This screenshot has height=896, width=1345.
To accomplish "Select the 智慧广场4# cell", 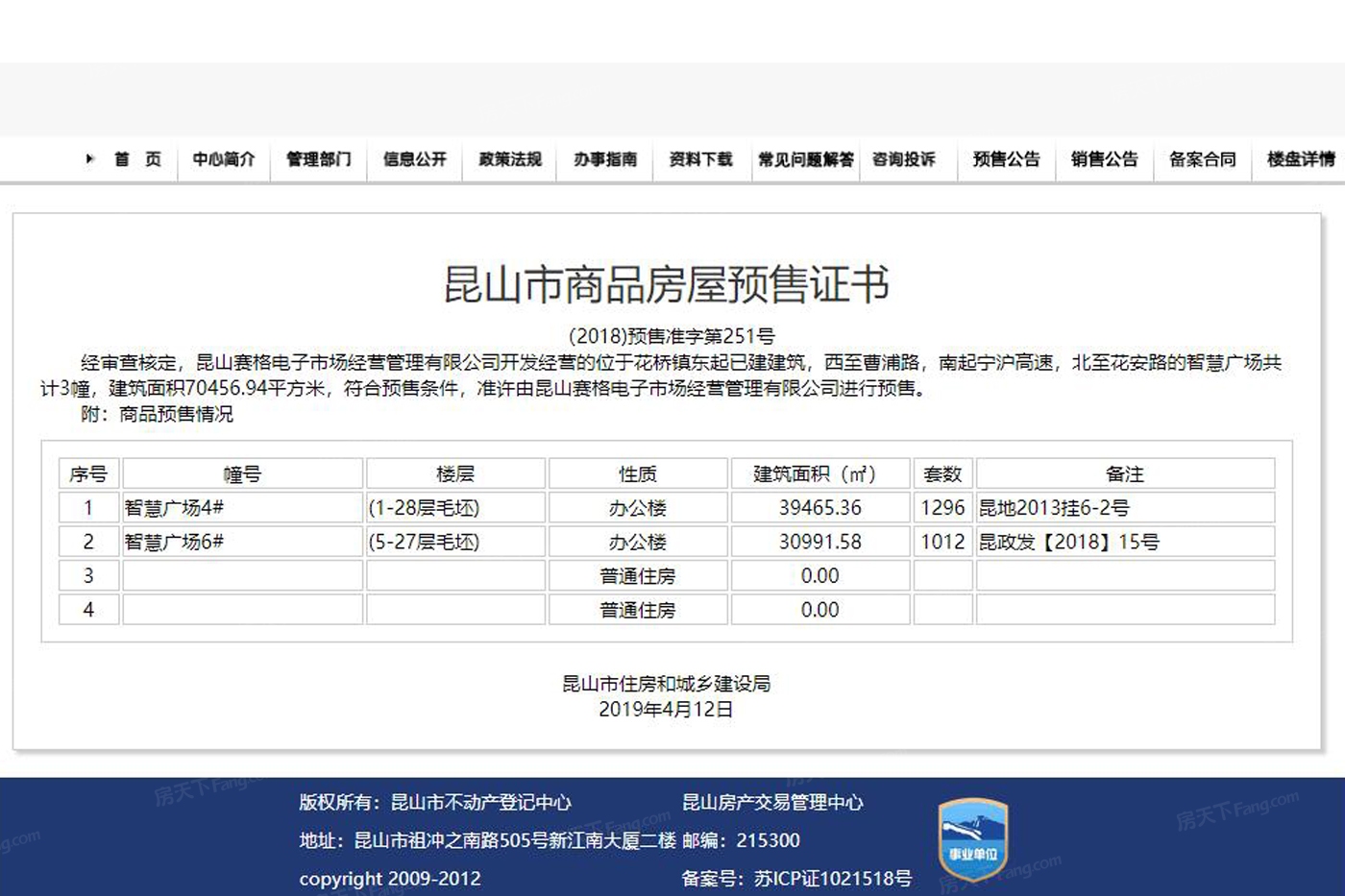I will pos(242,508).
